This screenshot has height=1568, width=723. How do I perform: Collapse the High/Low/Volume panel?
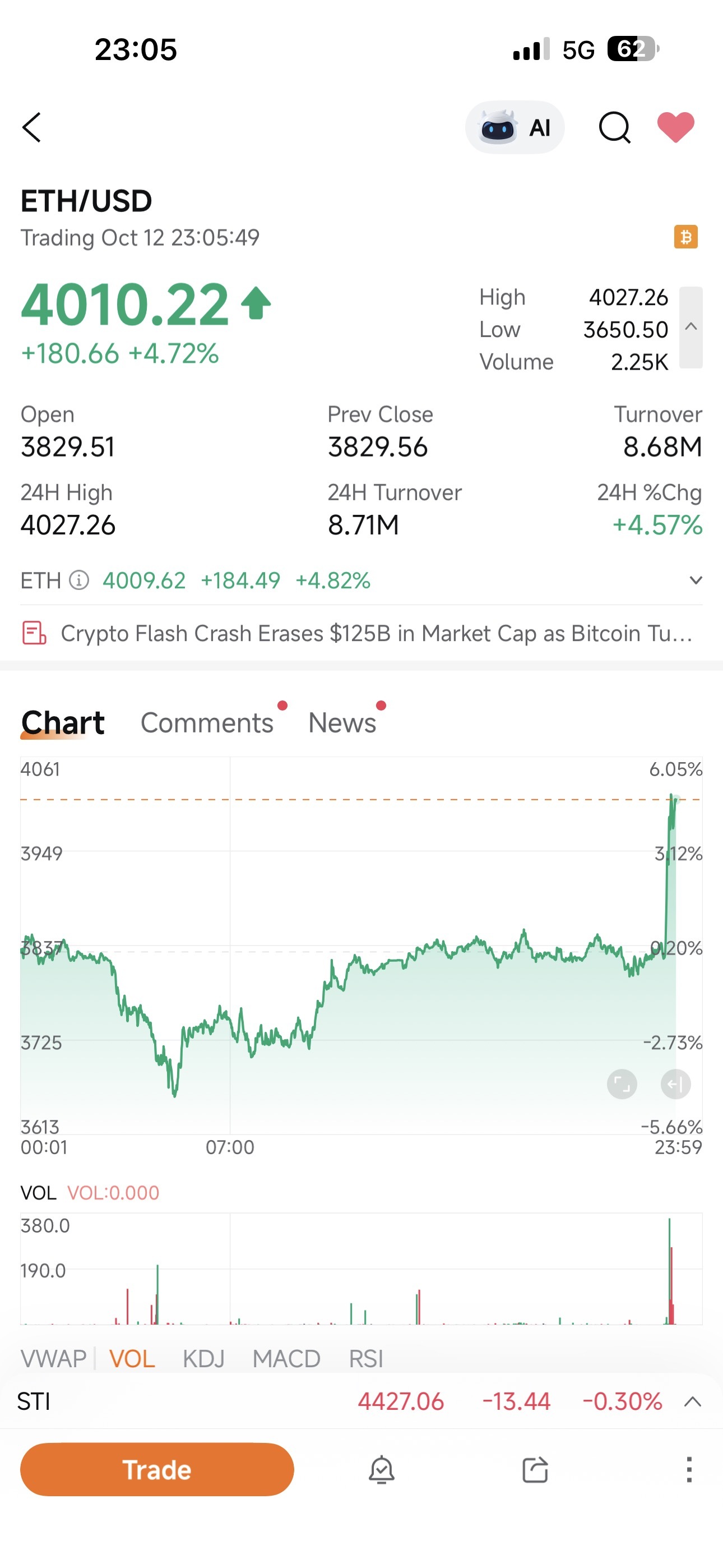pos(692,327)
